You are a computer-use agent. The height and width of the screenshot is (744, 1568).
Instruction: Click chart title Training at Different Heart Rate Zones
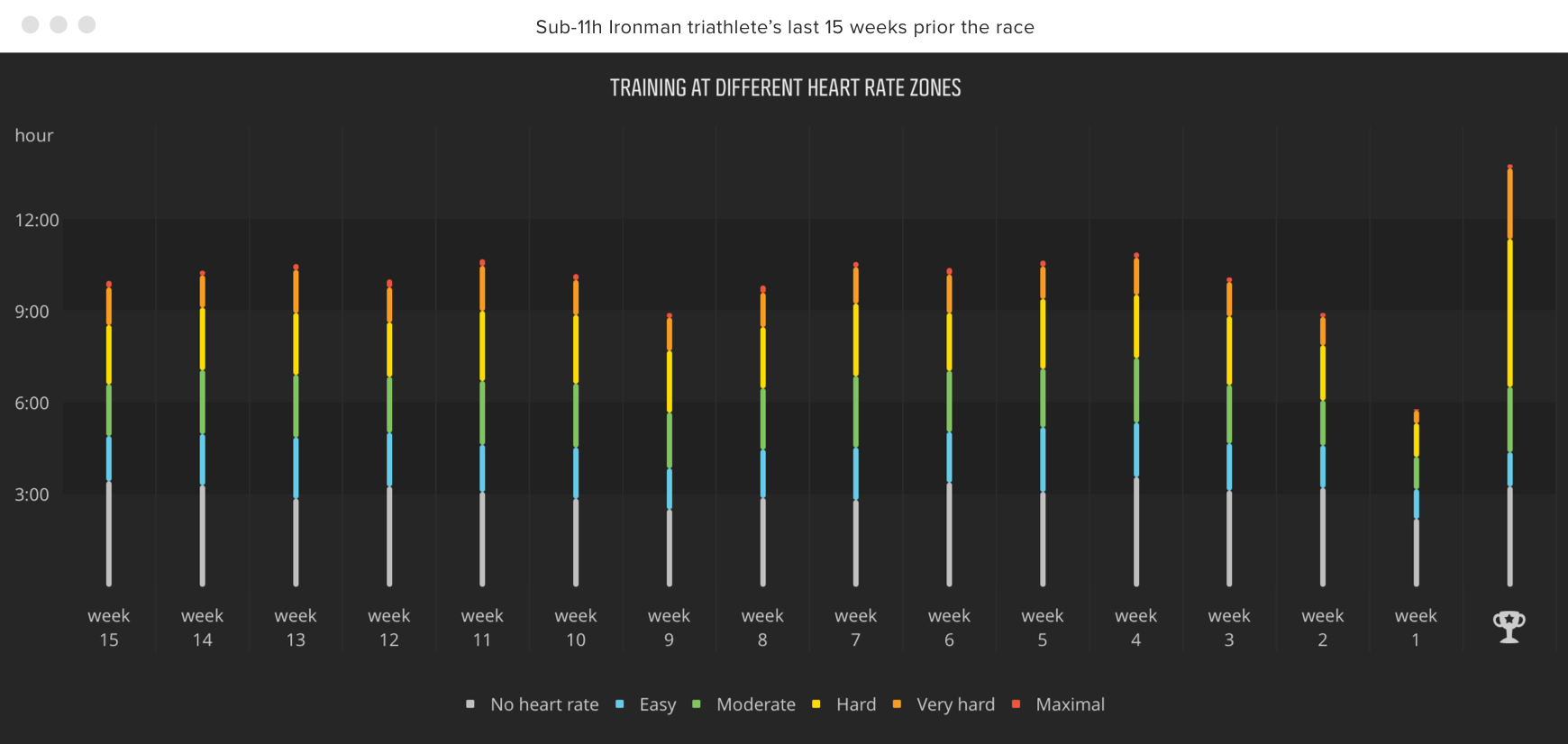point(785,87)
